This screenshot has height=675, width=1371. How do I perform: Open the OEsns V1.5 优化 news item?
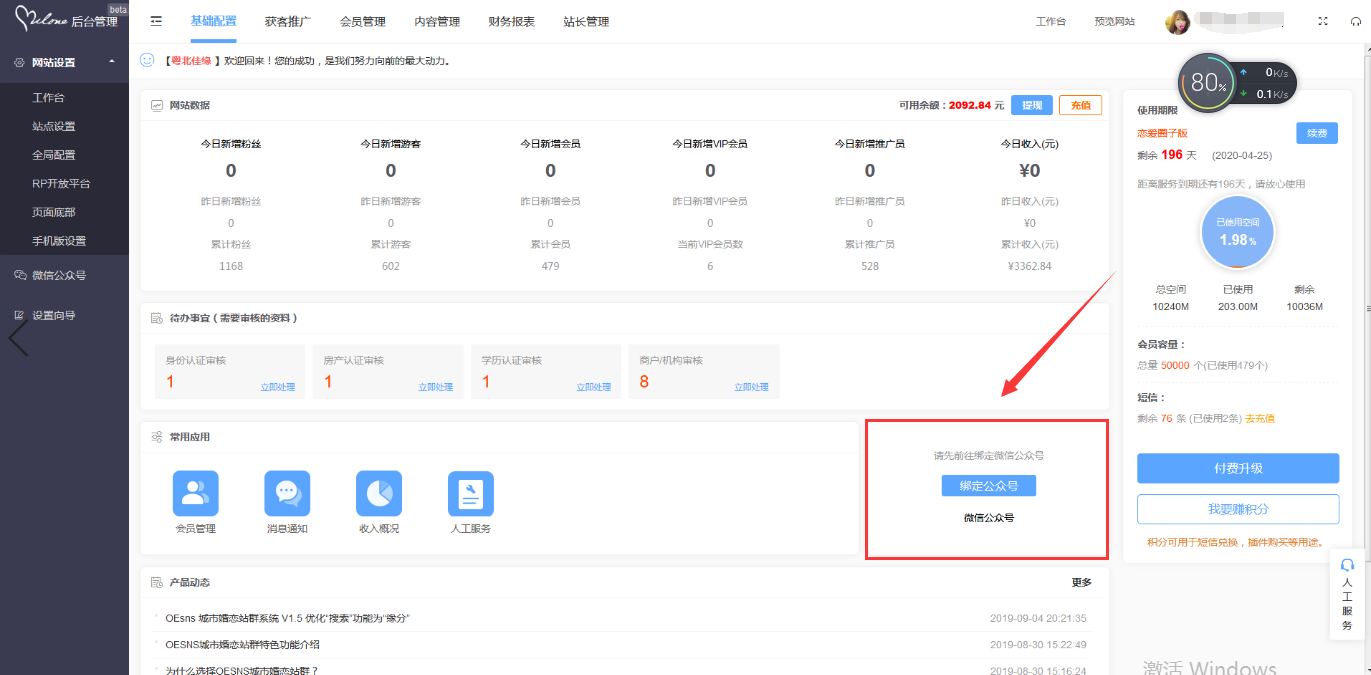coord(288,618)
